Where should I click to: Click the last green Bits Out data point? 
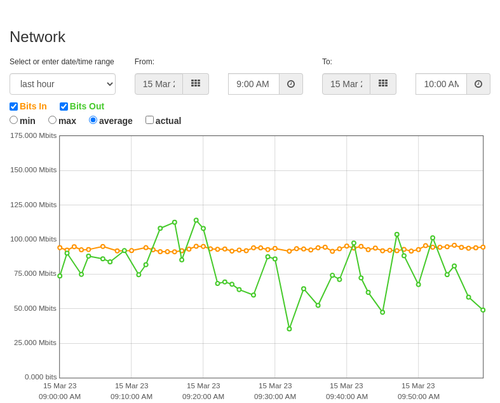pyautogui.click(x=483, y=310)
